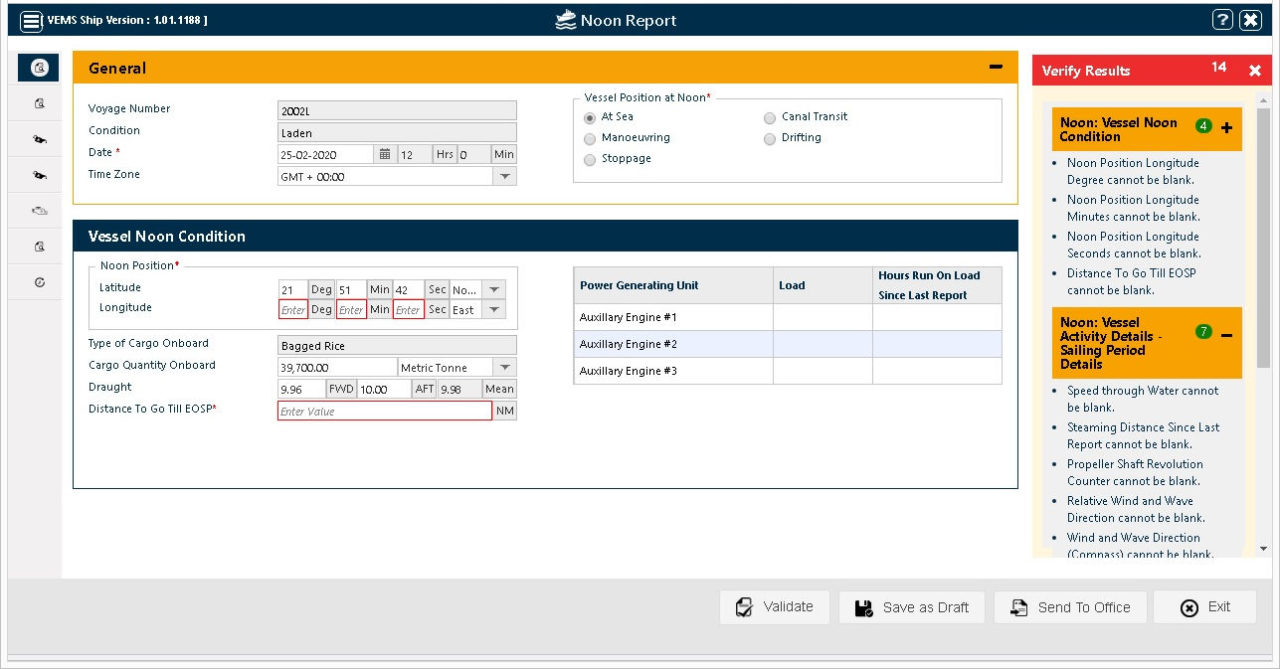Open the hamburger menu at top-left

coord(33,19)
